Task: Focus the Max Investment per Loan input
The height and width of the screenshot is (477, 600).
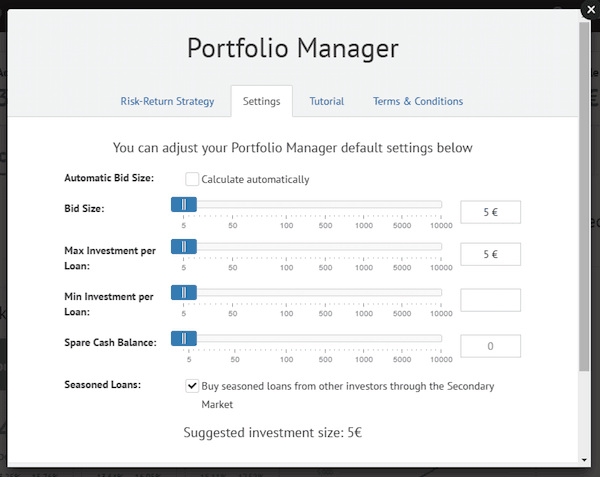Action: coord(490,254)
